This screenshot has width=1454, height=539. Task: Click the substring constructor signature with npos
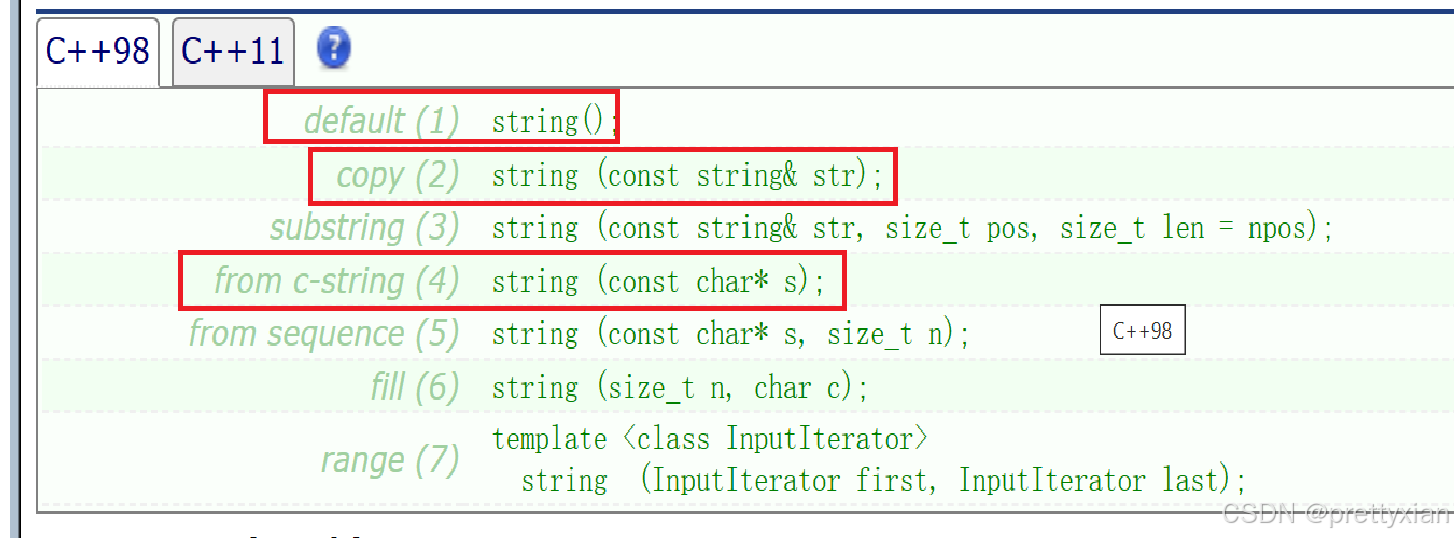tap(913, 228)
